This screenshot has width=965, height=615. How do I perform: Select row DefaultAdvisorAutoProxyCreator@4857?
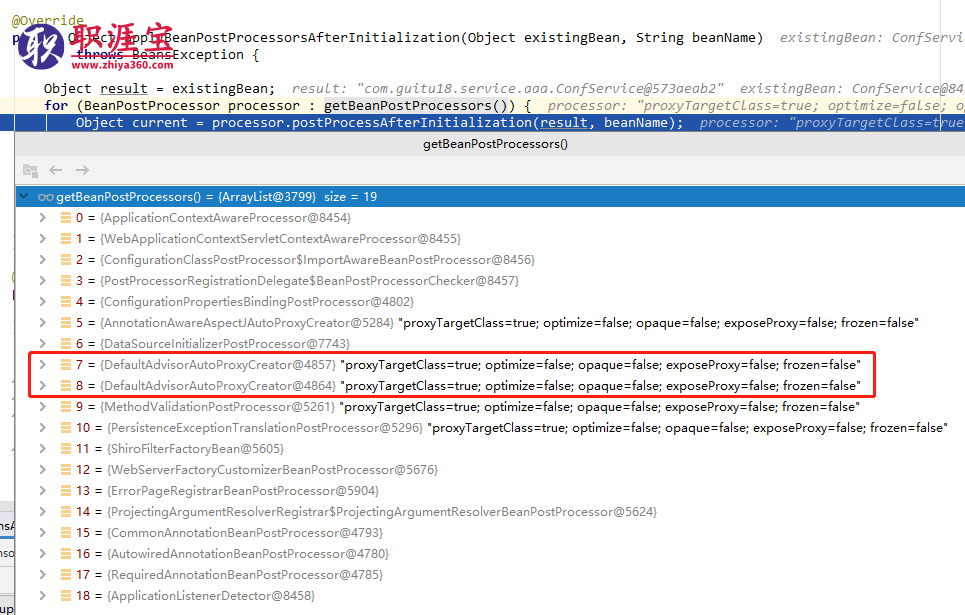(x=490, y=364)
